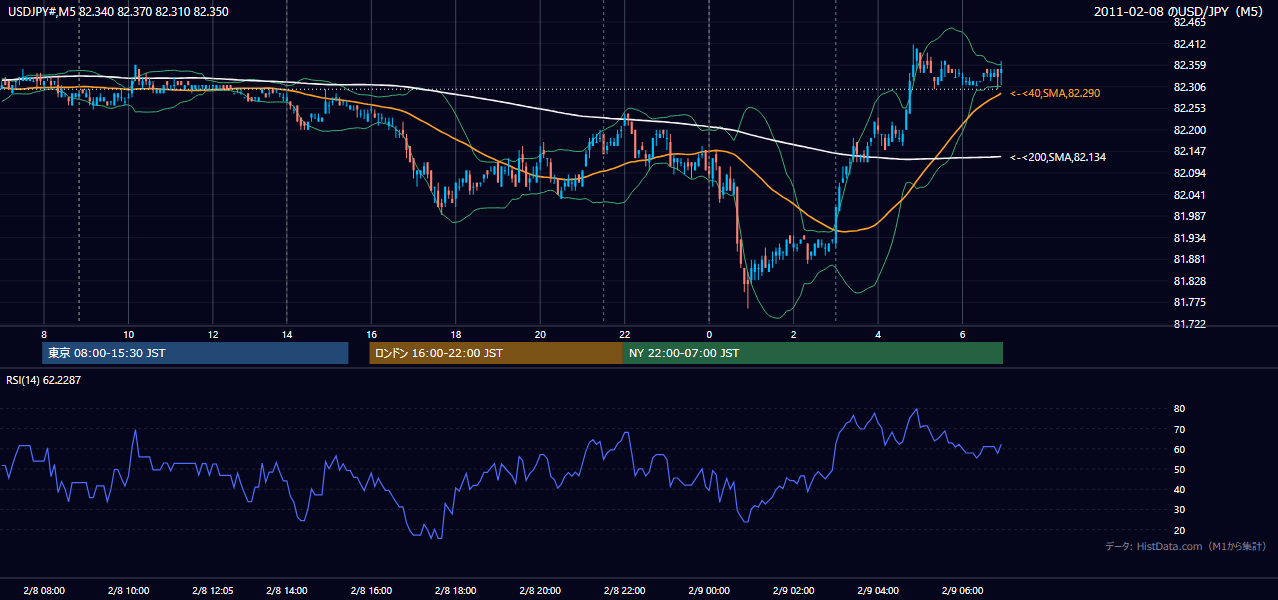Viewport: 1278px width, 600px height.
Task: Click the USDJPY#,M5 chart title text
Action: click(118, 11)
